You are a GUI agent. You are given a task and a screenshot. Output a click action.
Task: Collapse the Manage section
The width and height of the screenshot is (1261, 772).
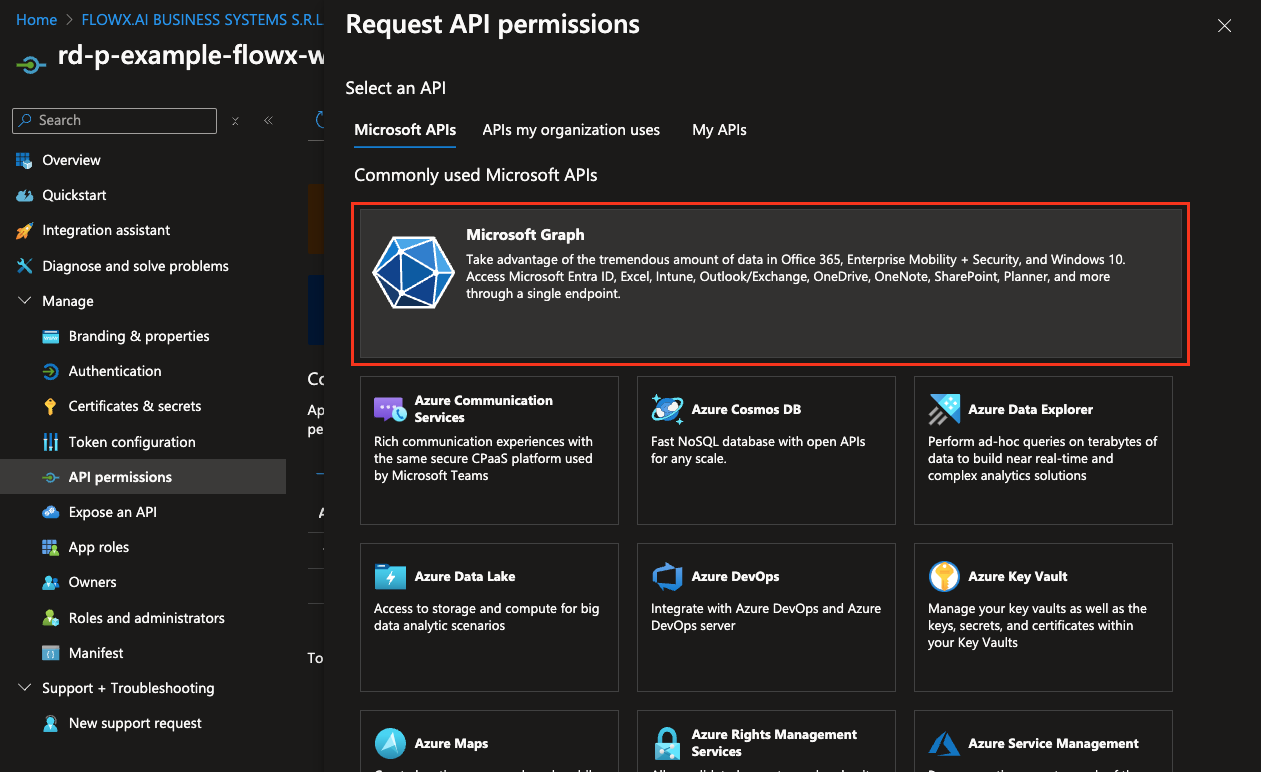tap(25, 301)
